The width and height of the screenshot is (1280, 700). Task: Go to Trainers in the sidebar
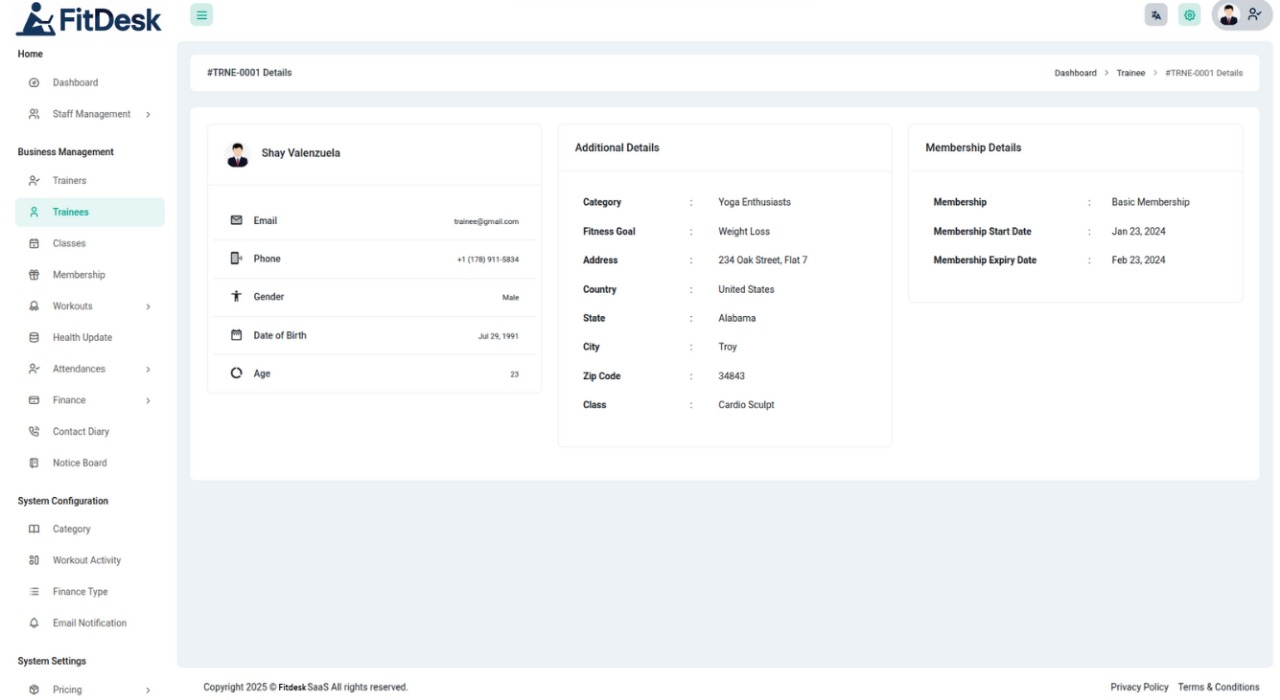click(x=69, y=181)
